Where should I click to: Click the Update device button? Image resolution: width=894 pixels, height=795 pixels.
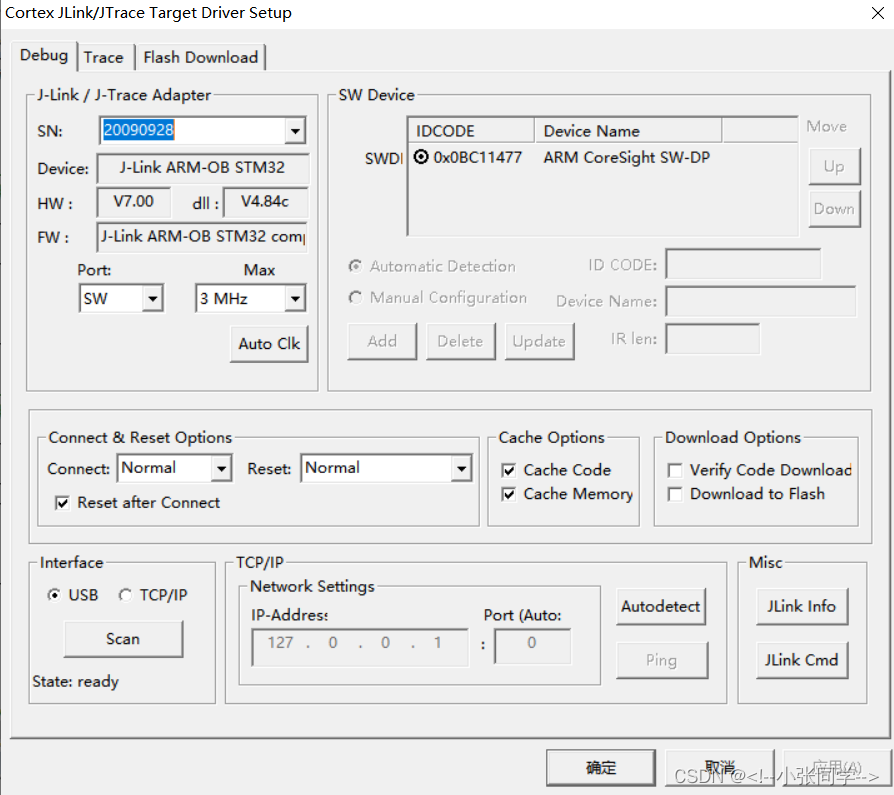[539, 342]
